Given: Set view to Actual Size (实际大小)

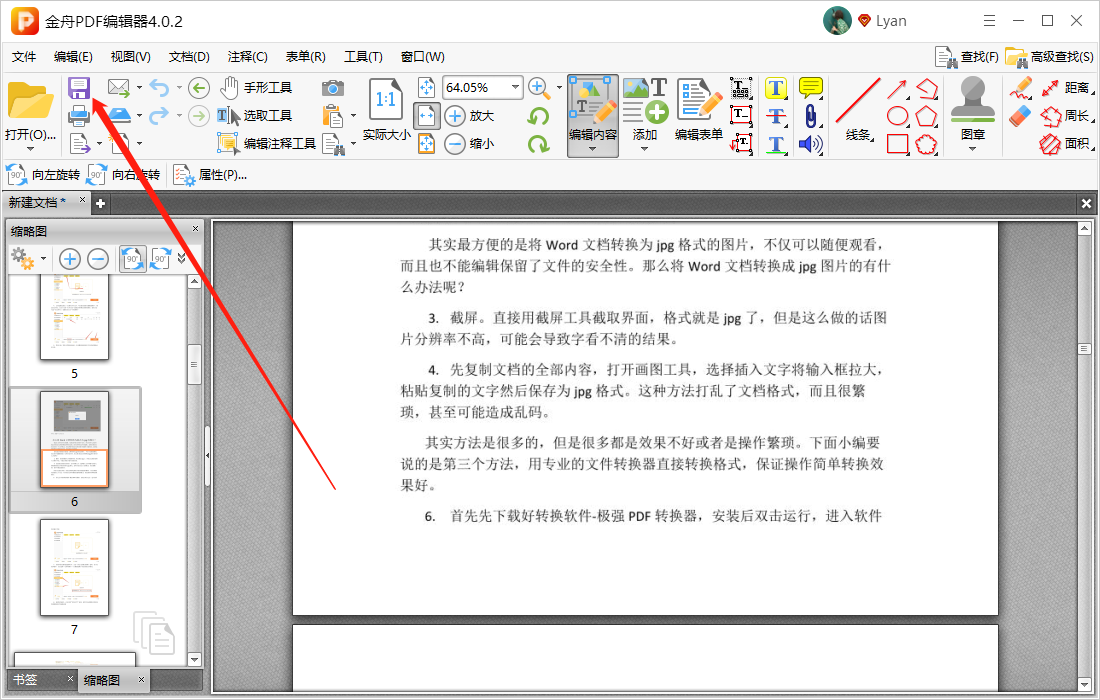Looking at the screenshot, I should coord(386,109).
